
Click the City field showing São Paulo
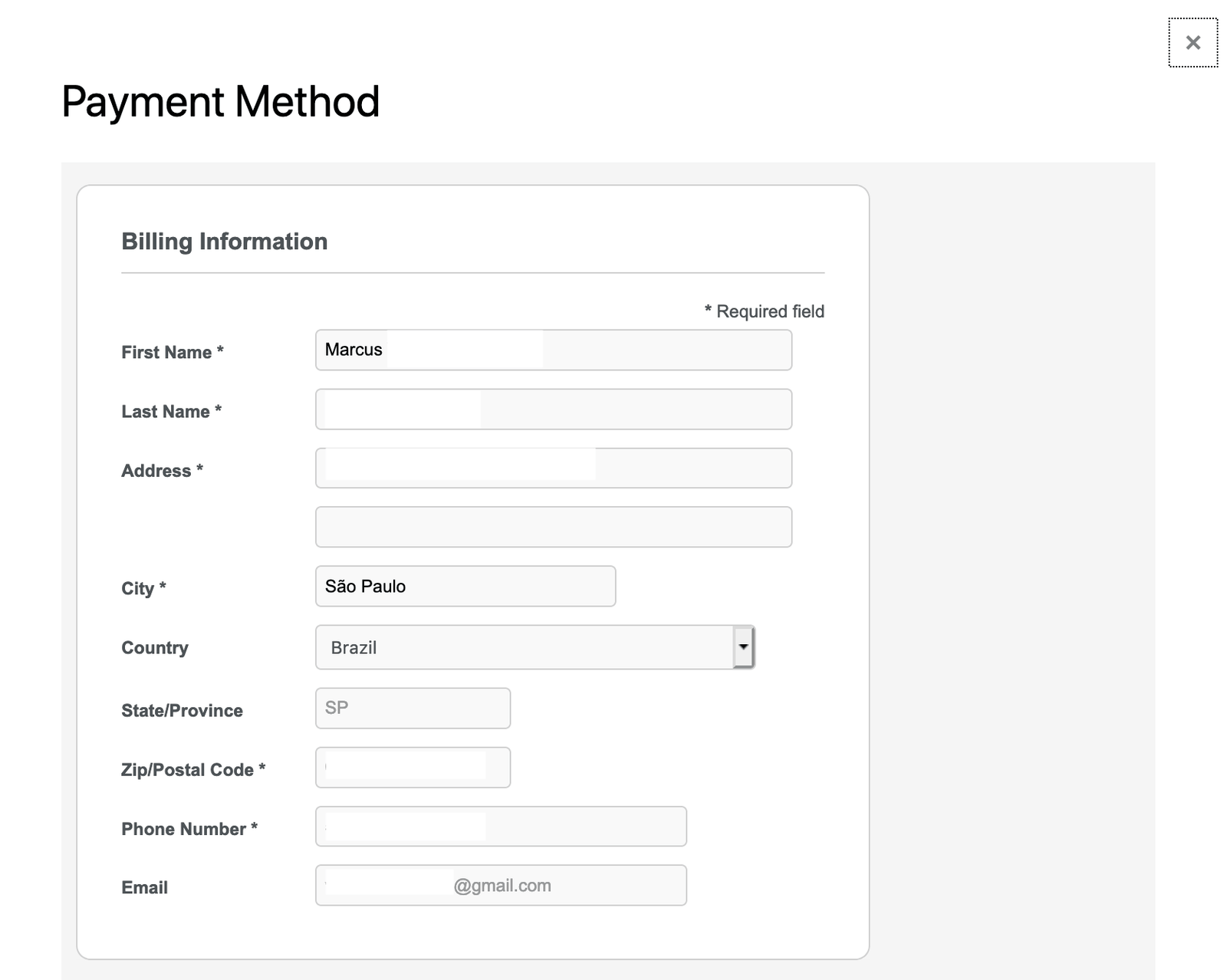(465, 587)
